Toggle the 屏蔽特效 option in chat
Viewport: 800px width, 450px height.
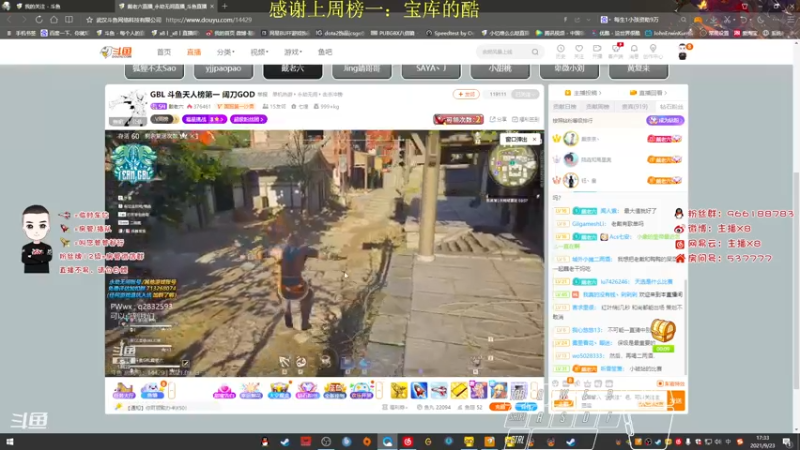tap(671, 384)
